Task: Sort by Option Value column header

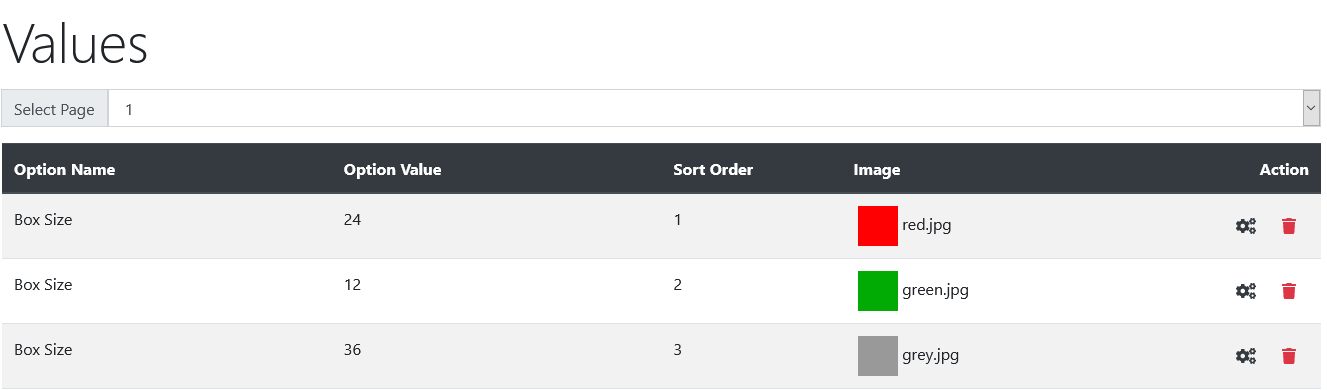Action: coord(393,170)
